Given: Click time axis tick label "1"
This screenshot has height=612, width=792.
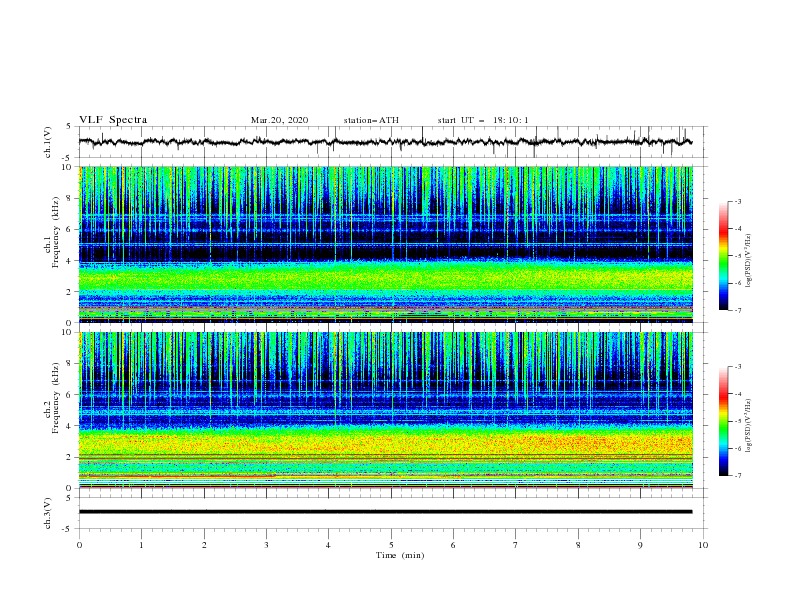Looking at the screenshot, I should (141, 545).
